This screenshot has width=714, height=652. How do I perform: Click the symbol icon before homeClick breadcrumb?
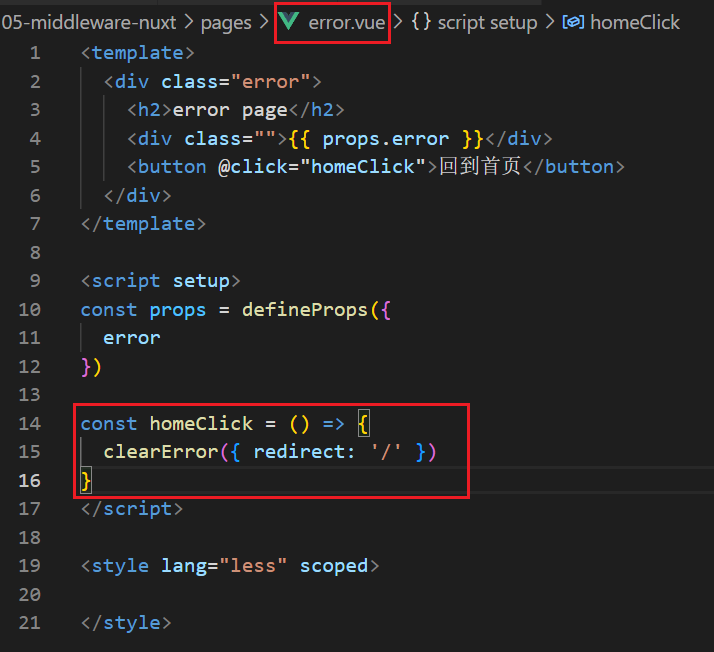pos(573,22)
